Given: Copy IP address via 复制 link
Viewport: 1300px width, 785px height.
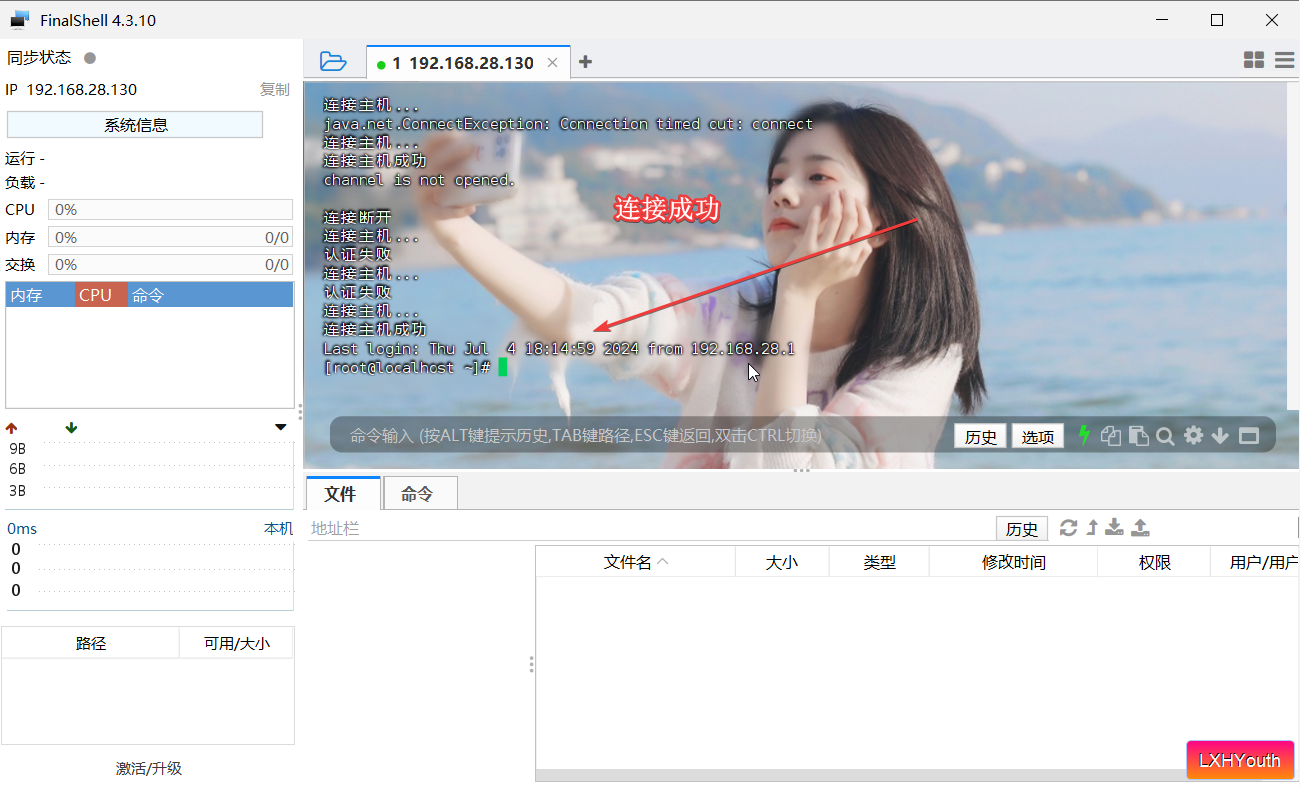Looking at the screenshot, I should click(274, 89).
